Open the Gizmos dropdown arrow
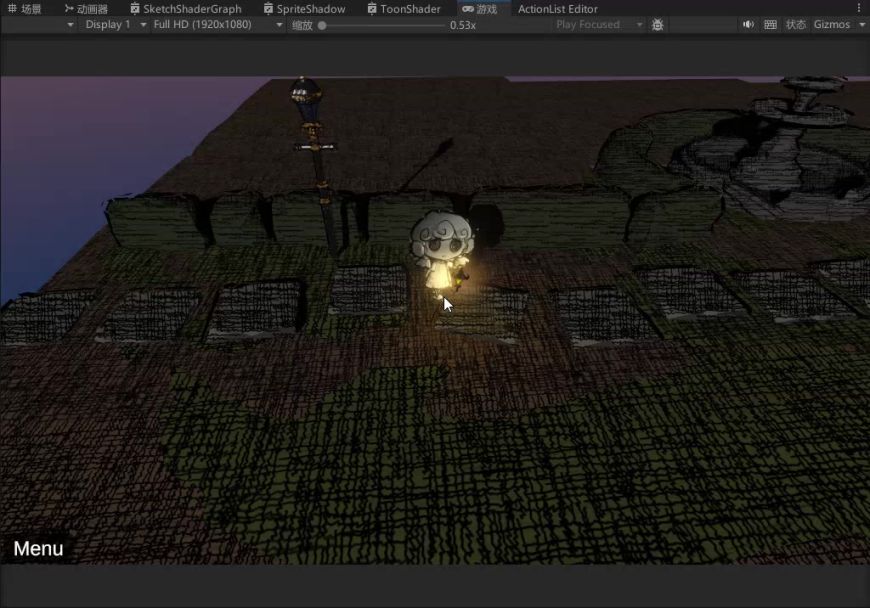Viewport: 870px width, 608px height. pos(862,24)
